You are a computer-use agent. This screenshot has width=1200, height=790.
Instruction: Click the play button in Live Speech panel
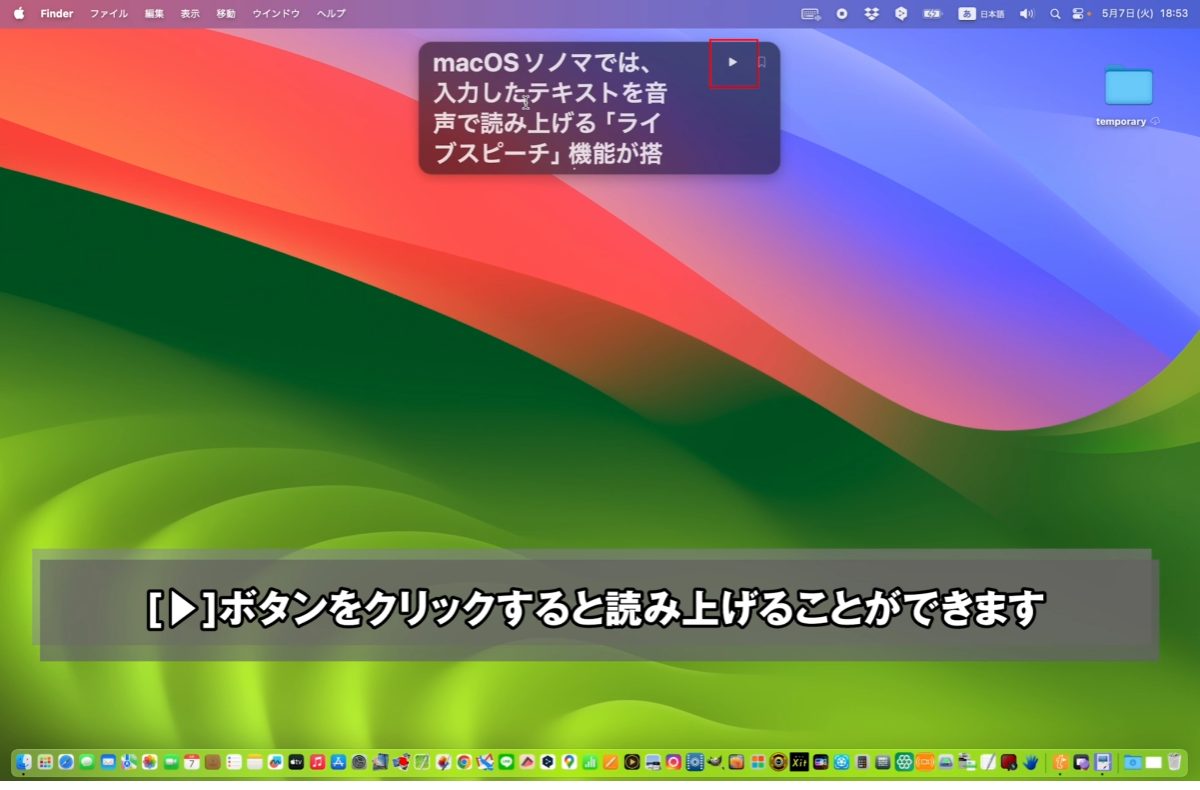[x=733, y=62]
